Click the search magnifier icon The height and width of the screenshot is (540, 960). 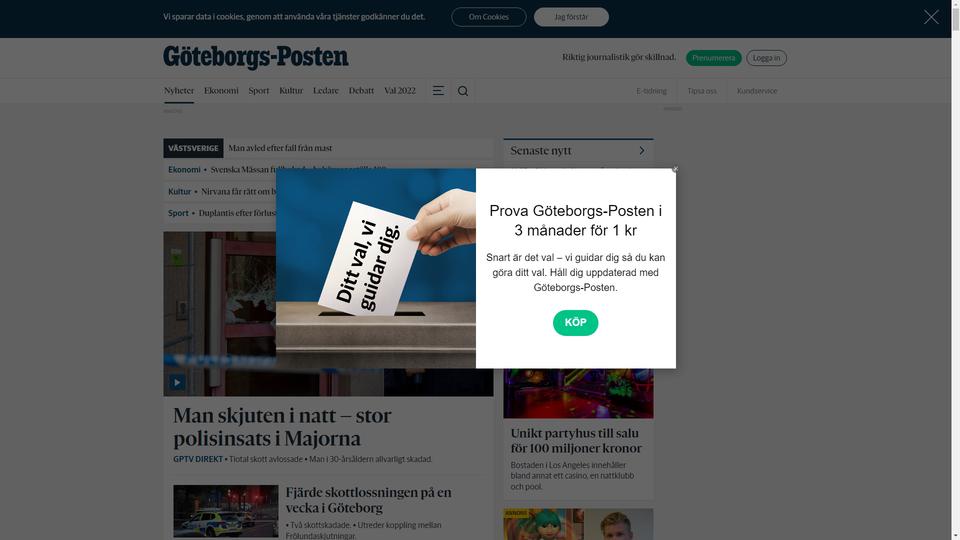pyautogui.click(x=463, y=91)
